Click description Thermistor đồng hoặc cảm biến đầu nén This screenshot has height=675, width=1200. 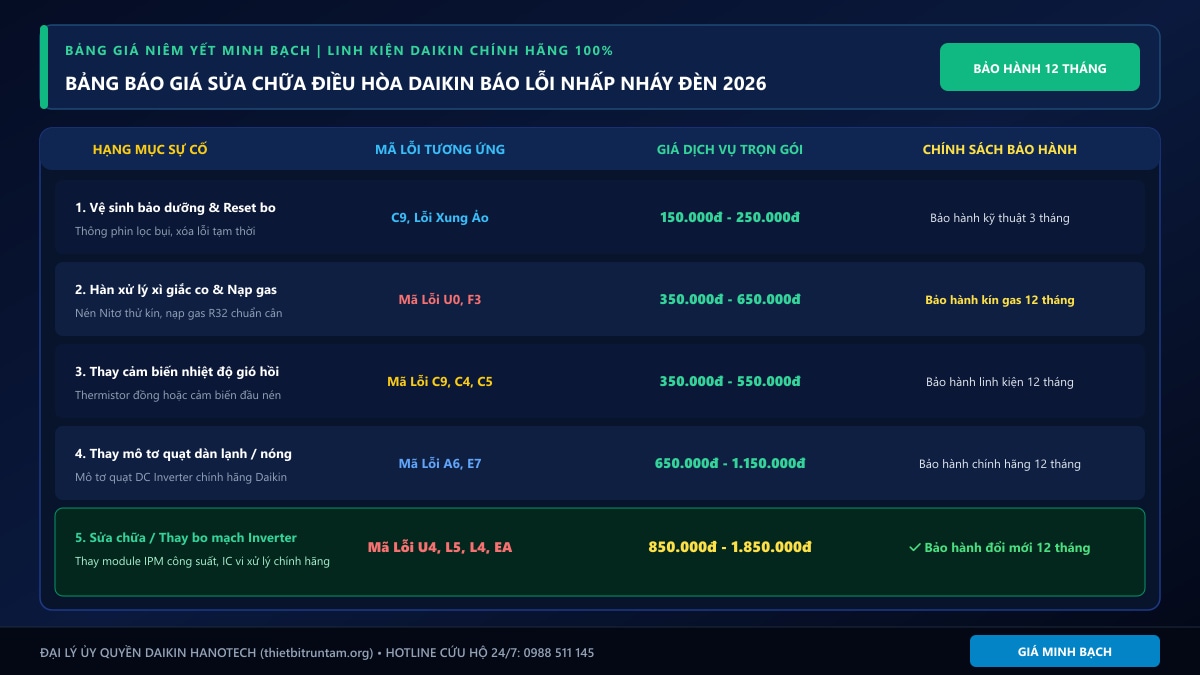pos(178,395)
